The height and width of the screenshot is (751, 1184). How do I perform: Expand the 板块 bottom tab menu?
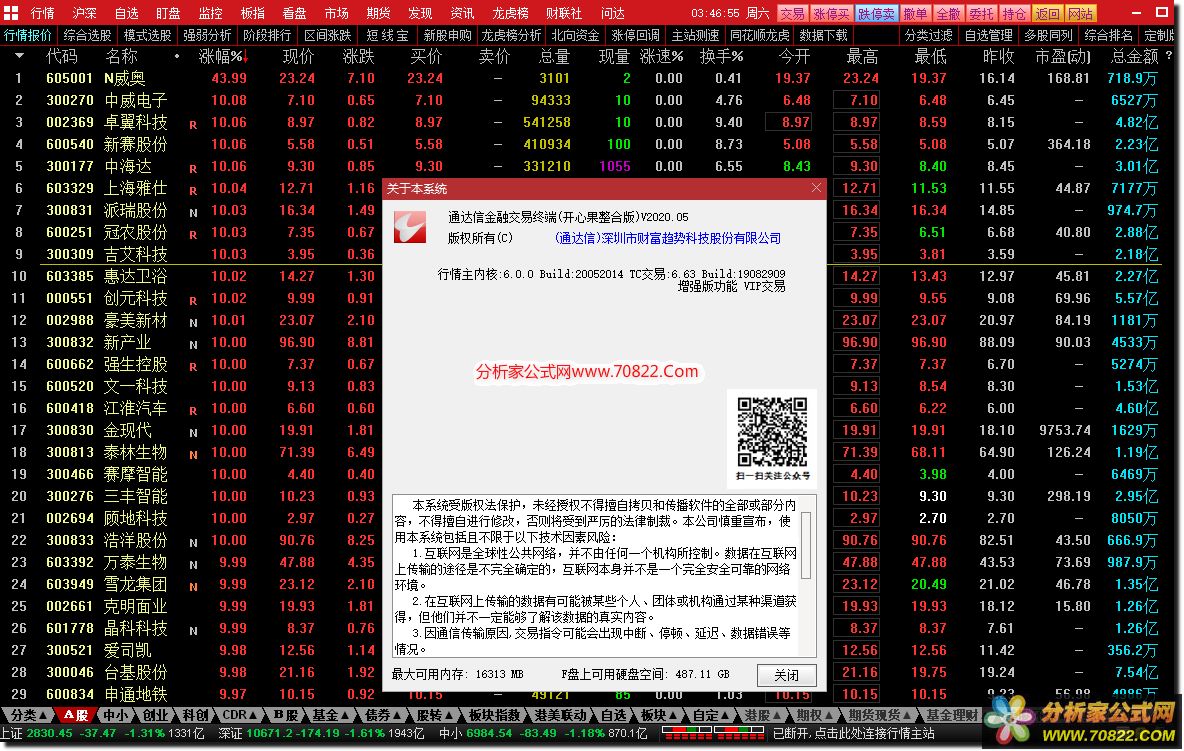(659, 714)
